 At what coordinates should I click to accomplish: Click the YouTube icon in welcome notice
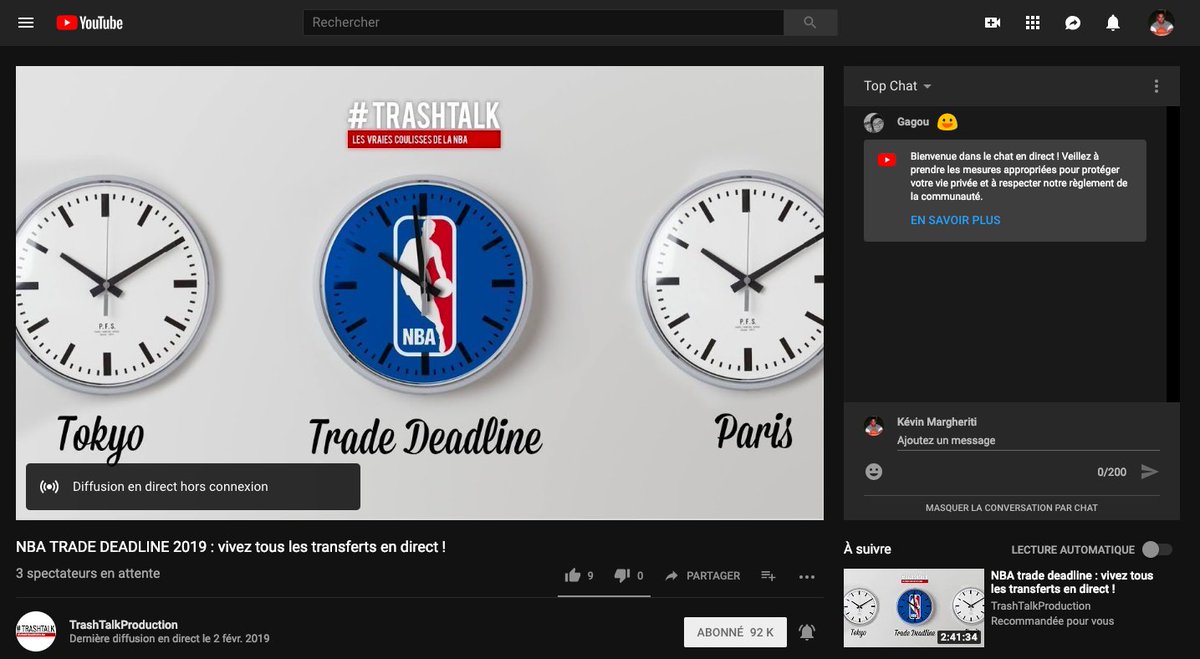point(886,159)
